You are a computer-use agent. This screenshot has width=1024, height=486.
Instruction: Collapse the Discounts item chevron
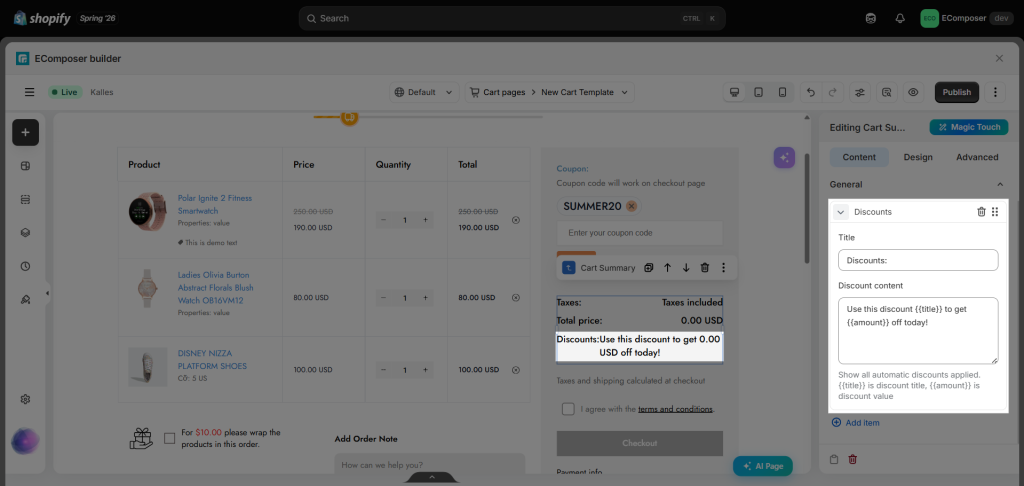coord(840,212)
